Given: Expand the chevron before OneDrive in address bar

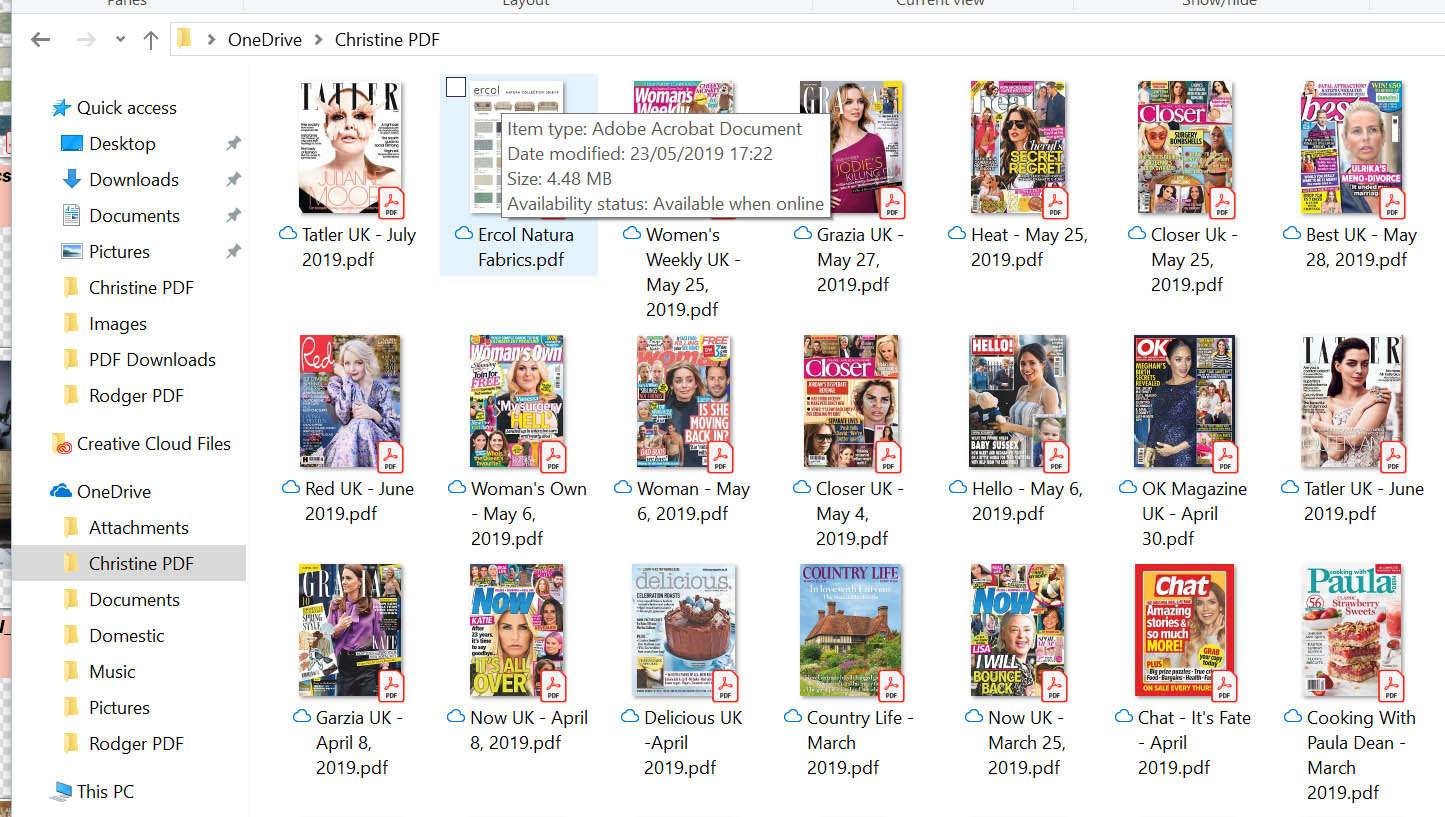Looking at the screenshot, I should tap(211, 40).
